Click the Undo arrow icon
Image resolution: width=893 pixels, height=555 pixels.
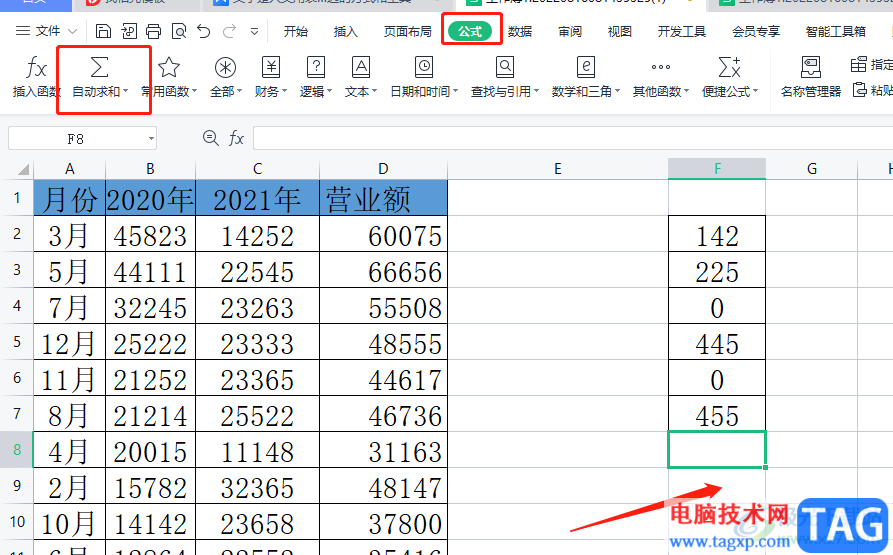pyautogui.click(x=204, y=31)
